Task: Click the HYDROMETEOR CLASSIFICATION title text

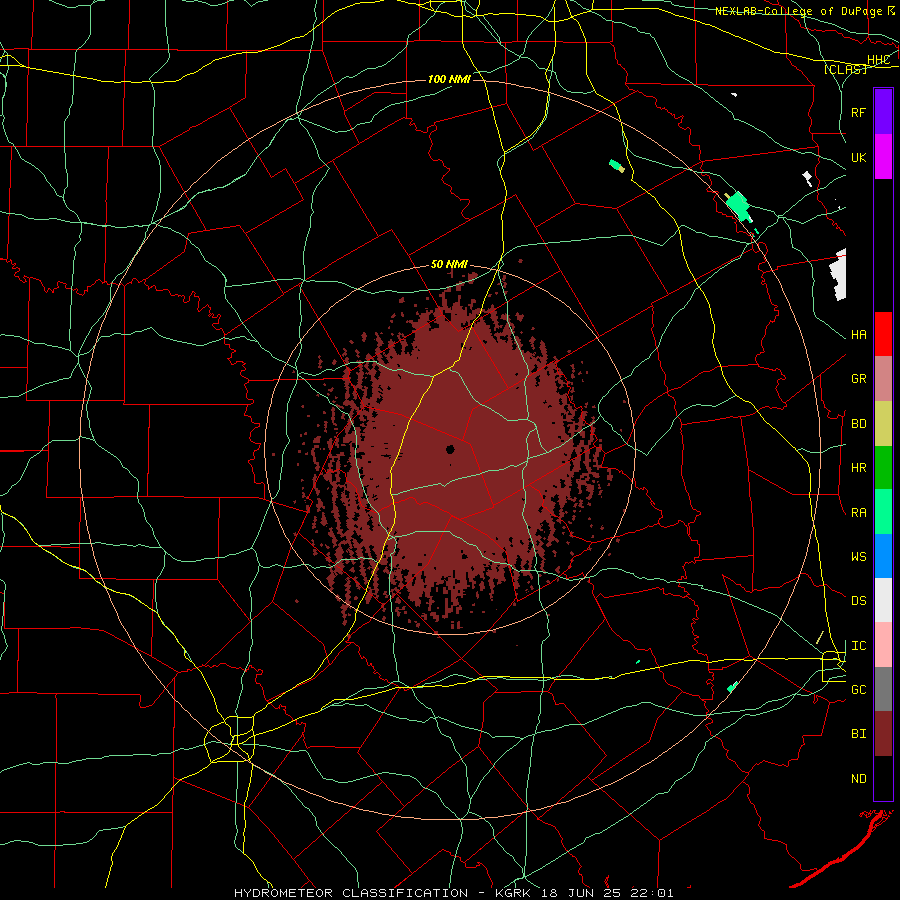Action: (x=351, y=893)
